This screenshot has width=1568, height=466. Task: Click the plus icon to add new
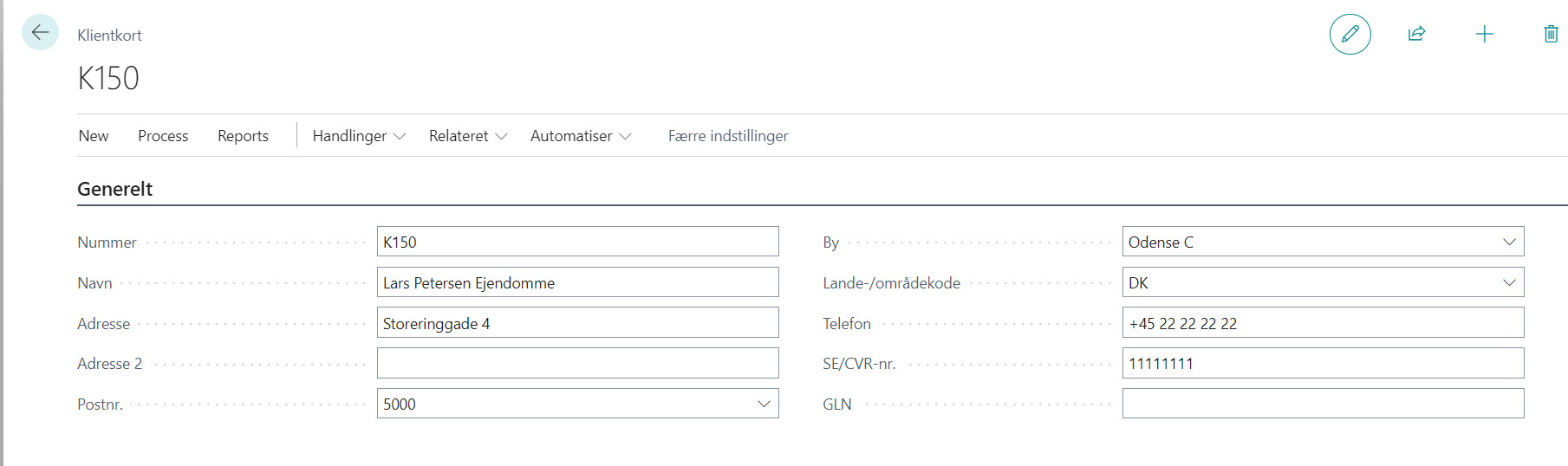[1484, 34]
